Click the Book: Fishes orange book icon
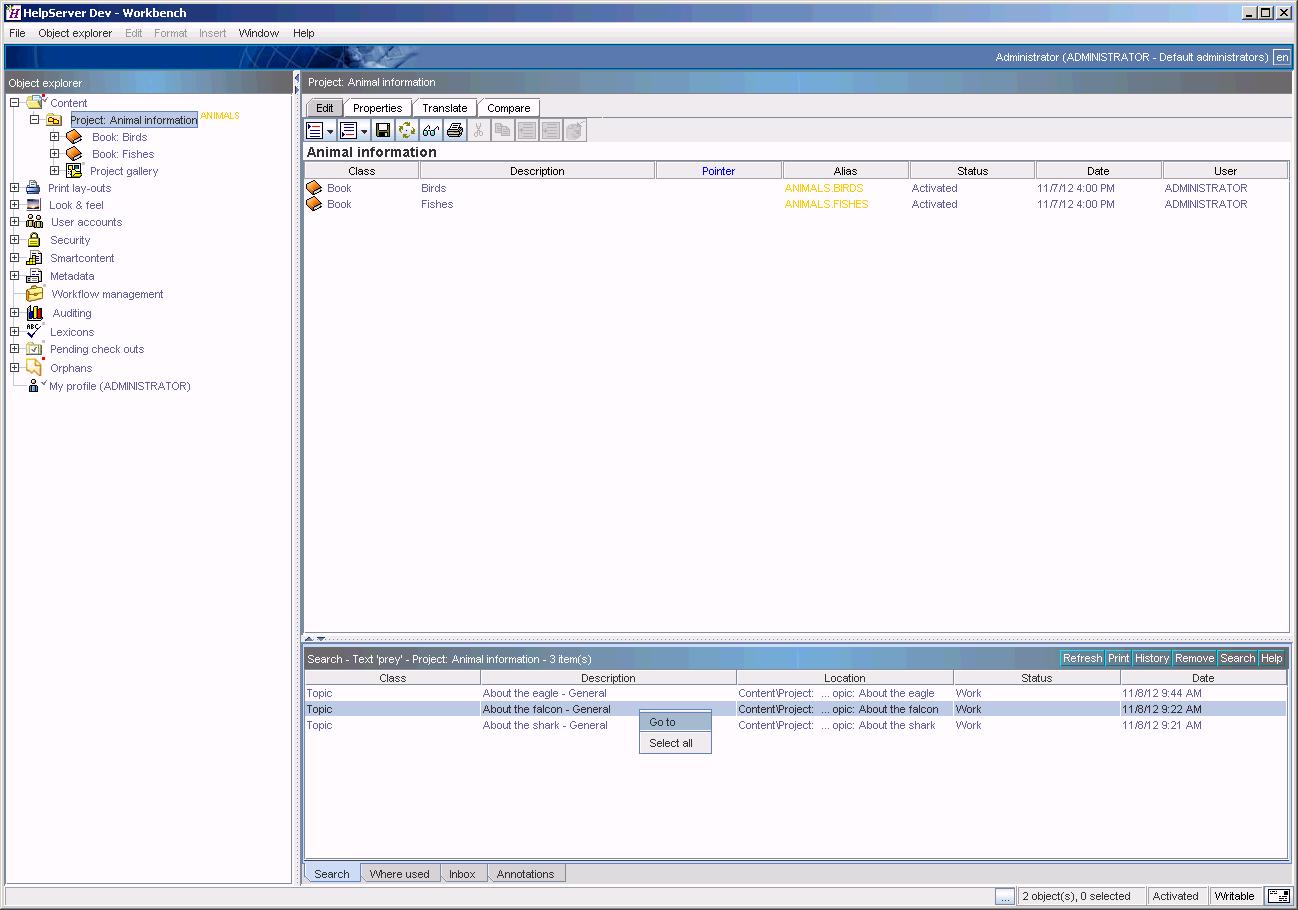The image size is (1298, 910). (x=74, y=154)
